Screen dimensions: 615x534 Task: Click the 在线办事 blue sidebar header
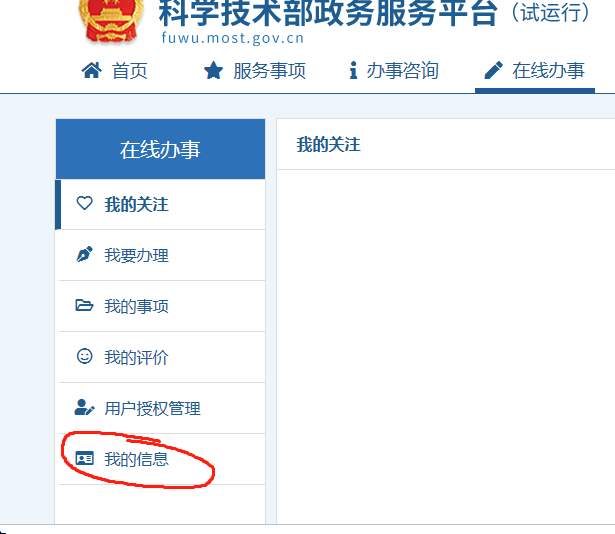pos(160,149)
